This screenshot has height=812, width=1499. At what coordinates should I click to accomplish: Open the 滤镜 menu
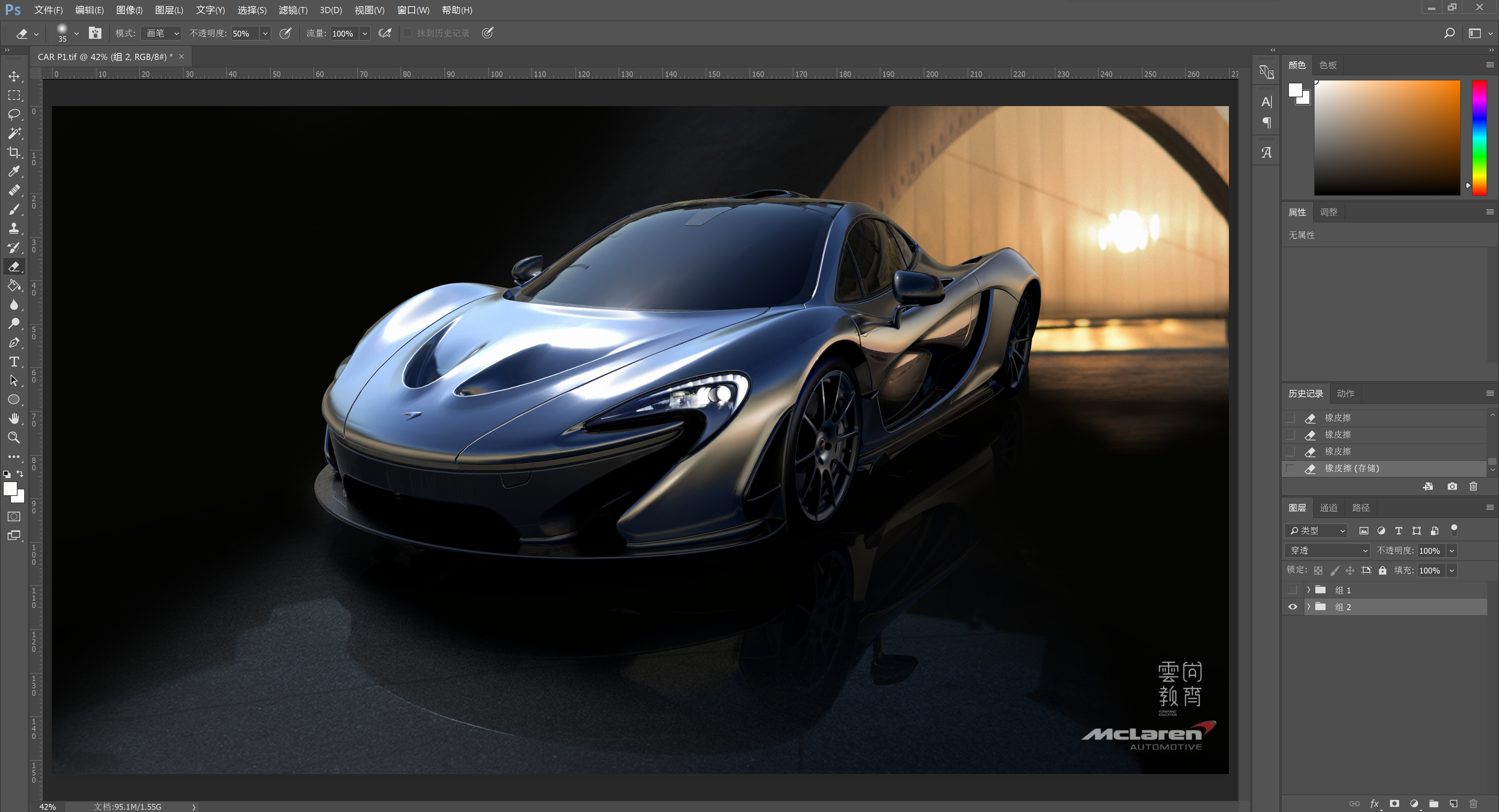coord(293,10)
